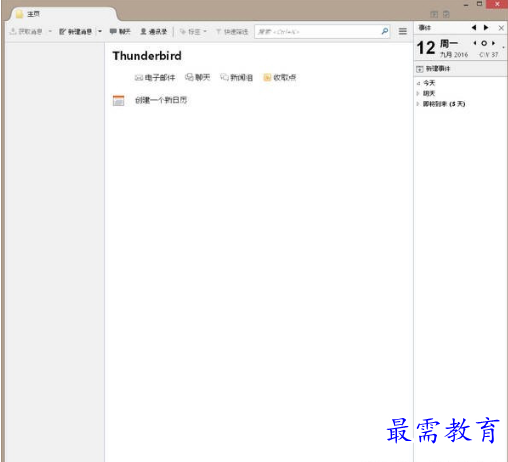The image size is (508, 462).
Task: Go to next pane using right triangle
Action: tap(486, 28)
